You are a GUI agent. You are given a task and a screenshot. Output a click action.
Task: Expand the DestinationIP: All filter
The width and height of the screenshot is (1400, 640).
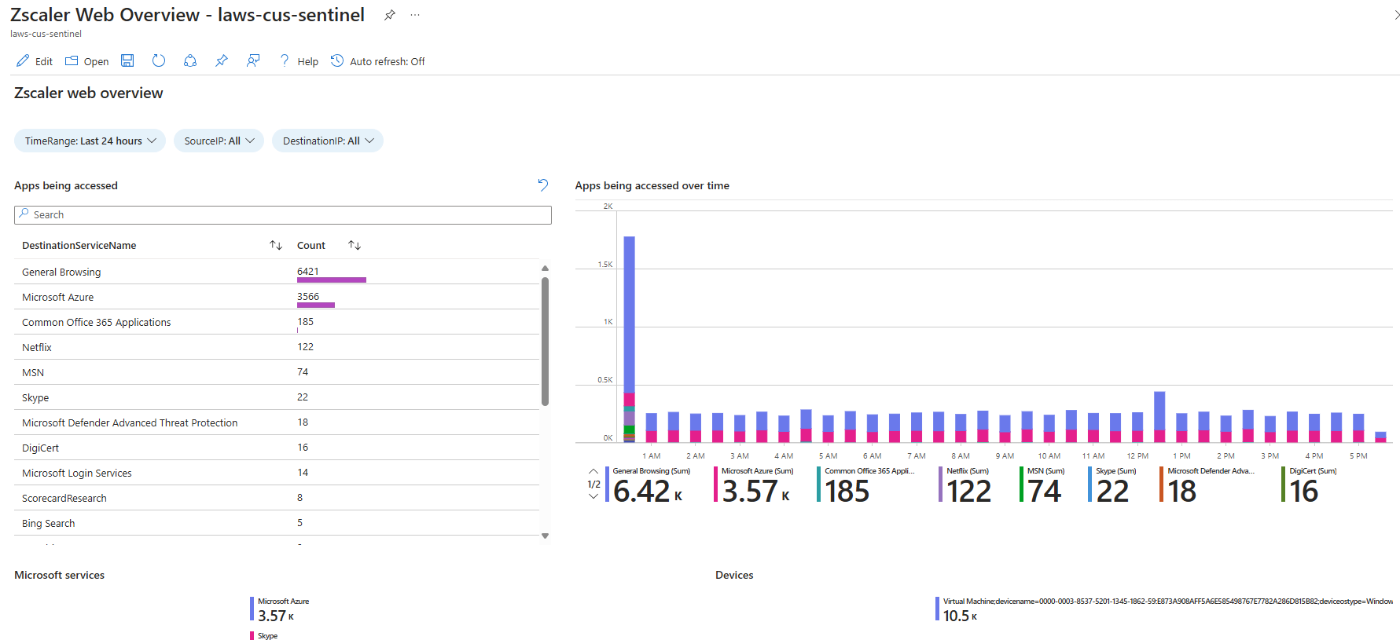pyautogui.click(x=328, y=141)
